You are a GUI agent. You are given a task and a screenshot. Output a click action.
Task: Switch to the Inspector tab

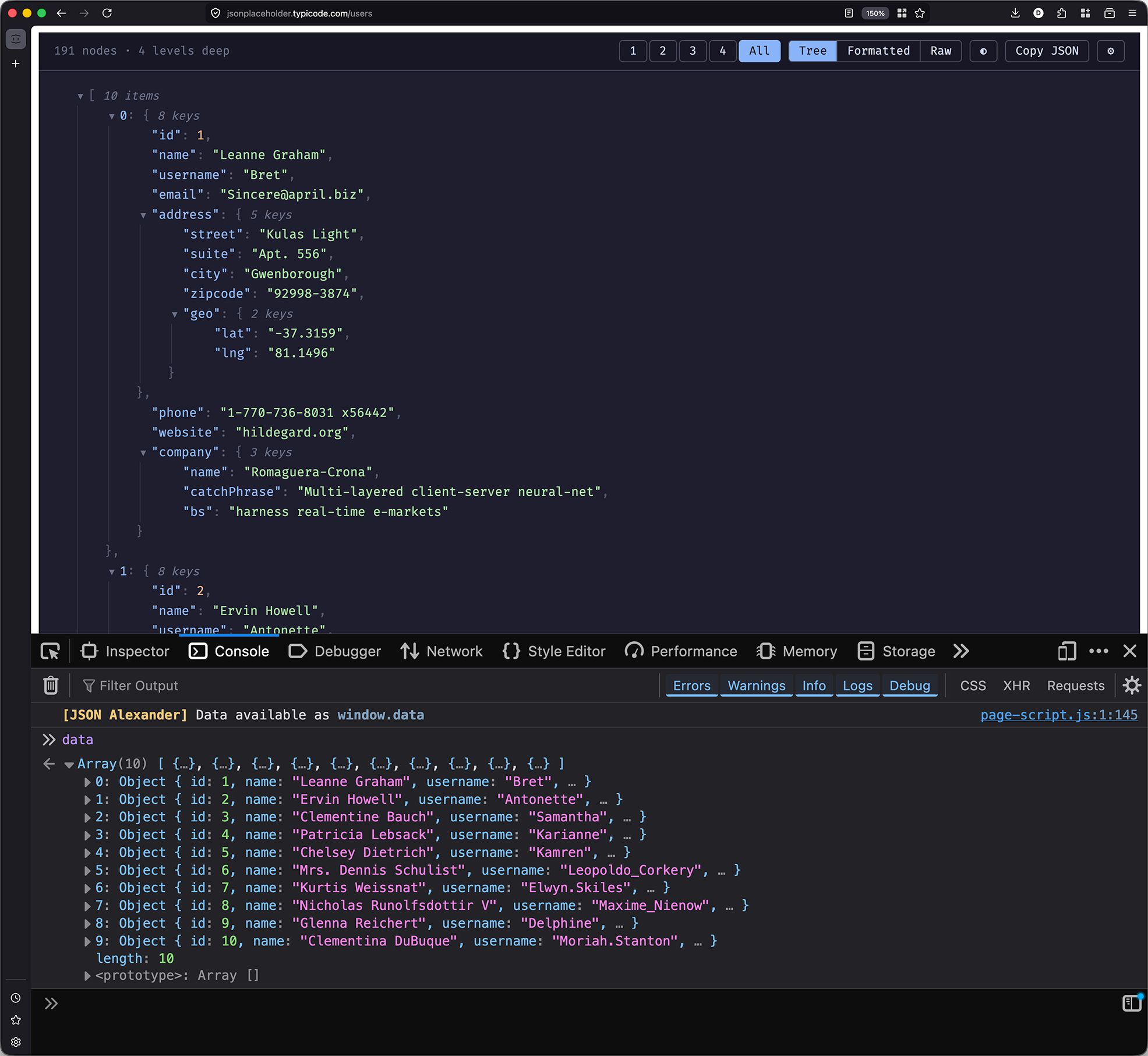[125, 651]
